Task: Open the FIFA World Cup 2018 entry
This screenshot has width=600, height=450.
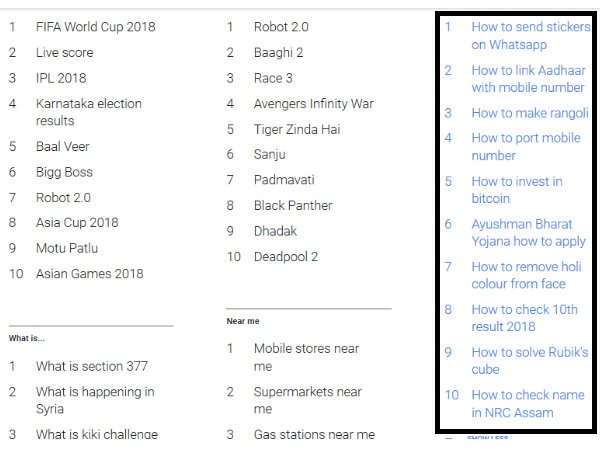Action: 95,27
